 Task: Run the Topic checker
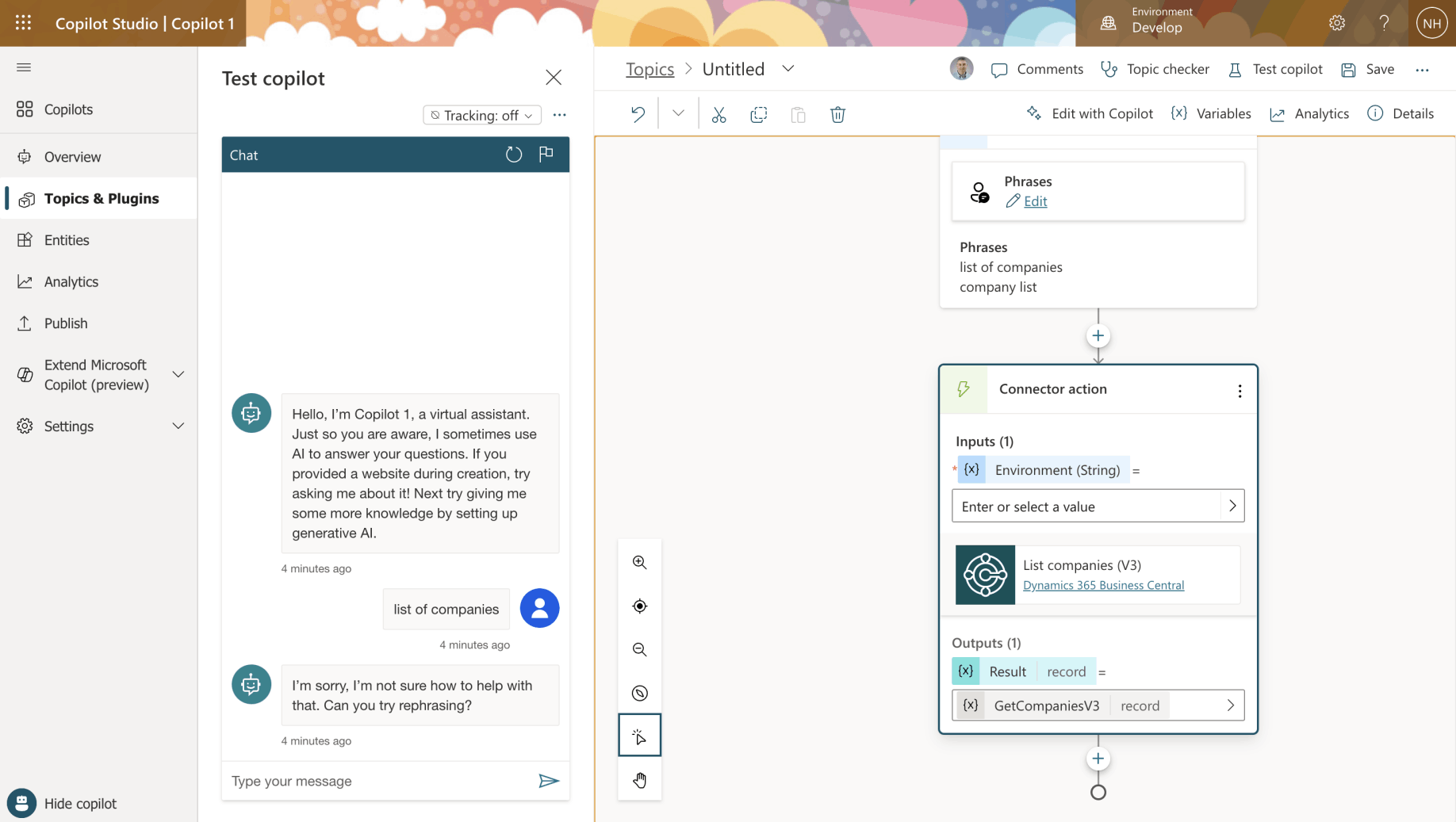click(x=1155, y=70)
